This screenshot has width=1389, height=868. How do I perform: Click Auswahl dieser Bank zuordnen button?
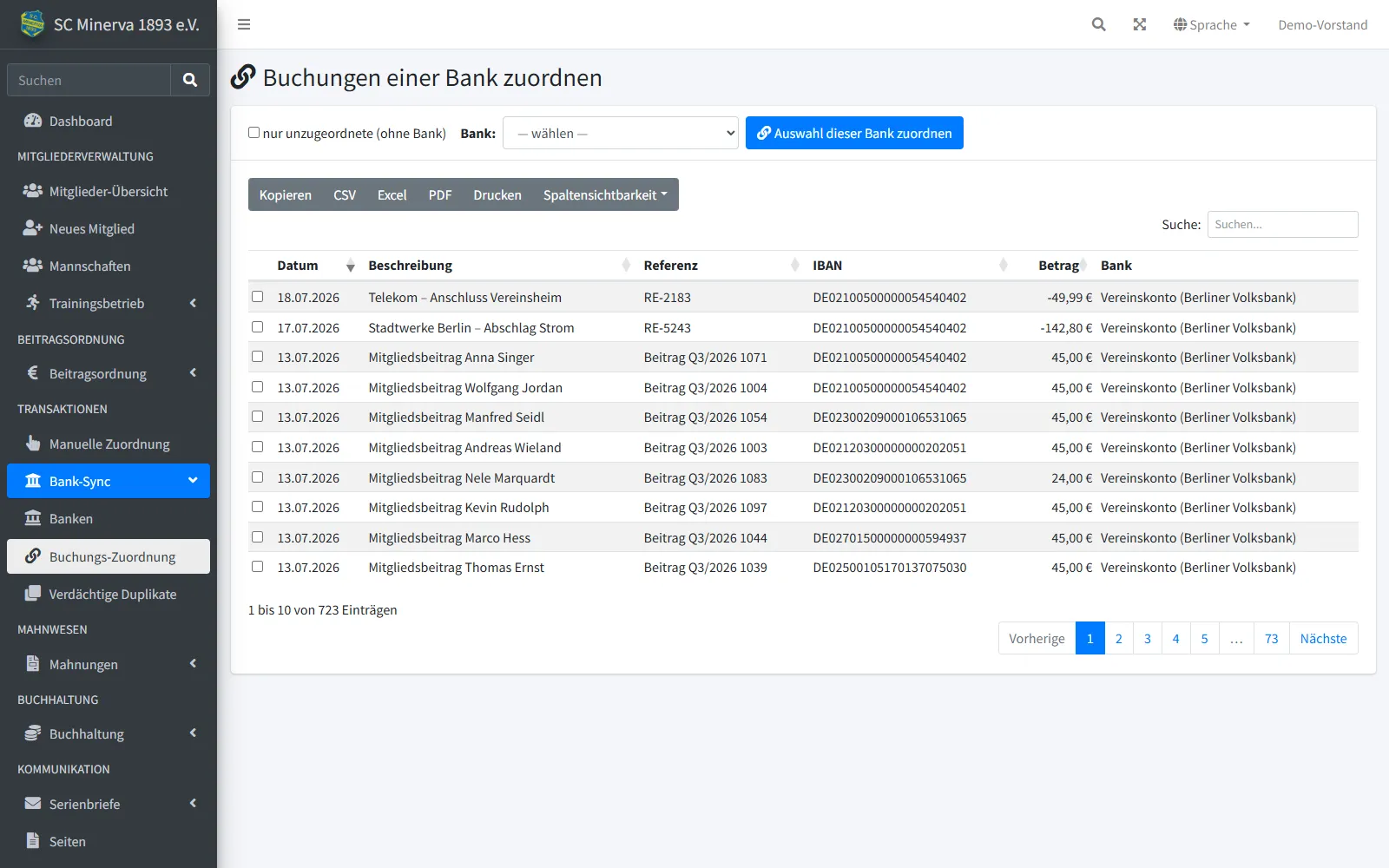(x=854, y=133)
